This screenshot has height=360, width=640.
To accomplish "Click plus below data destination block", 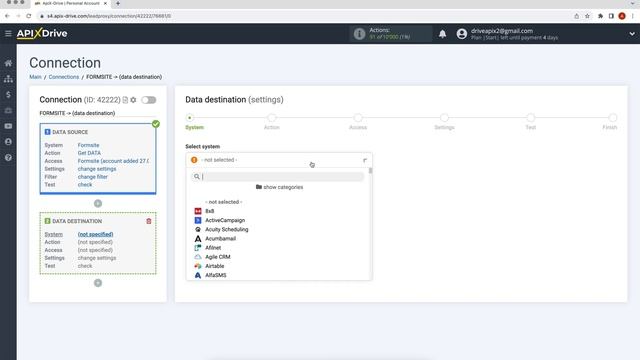I will pyautogui.click(x=98, y=283).
